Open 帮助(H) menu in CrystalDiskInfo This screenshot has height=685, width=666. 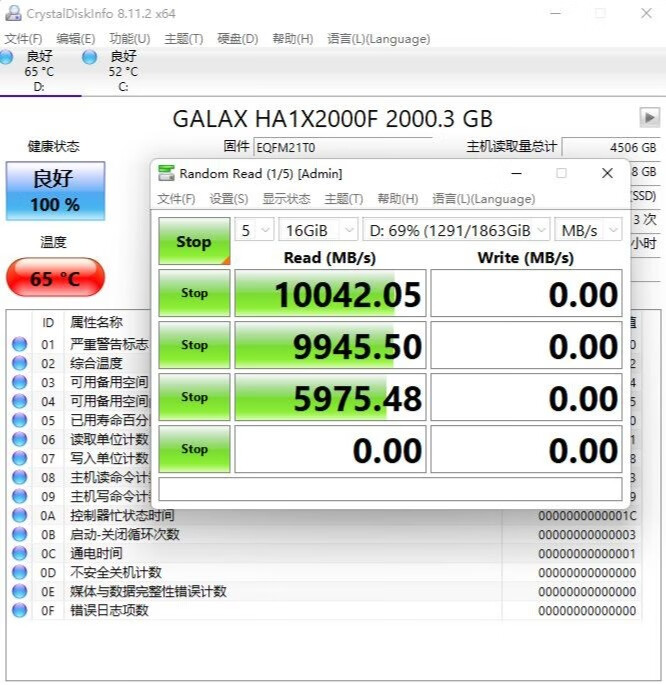pos(293,39)
